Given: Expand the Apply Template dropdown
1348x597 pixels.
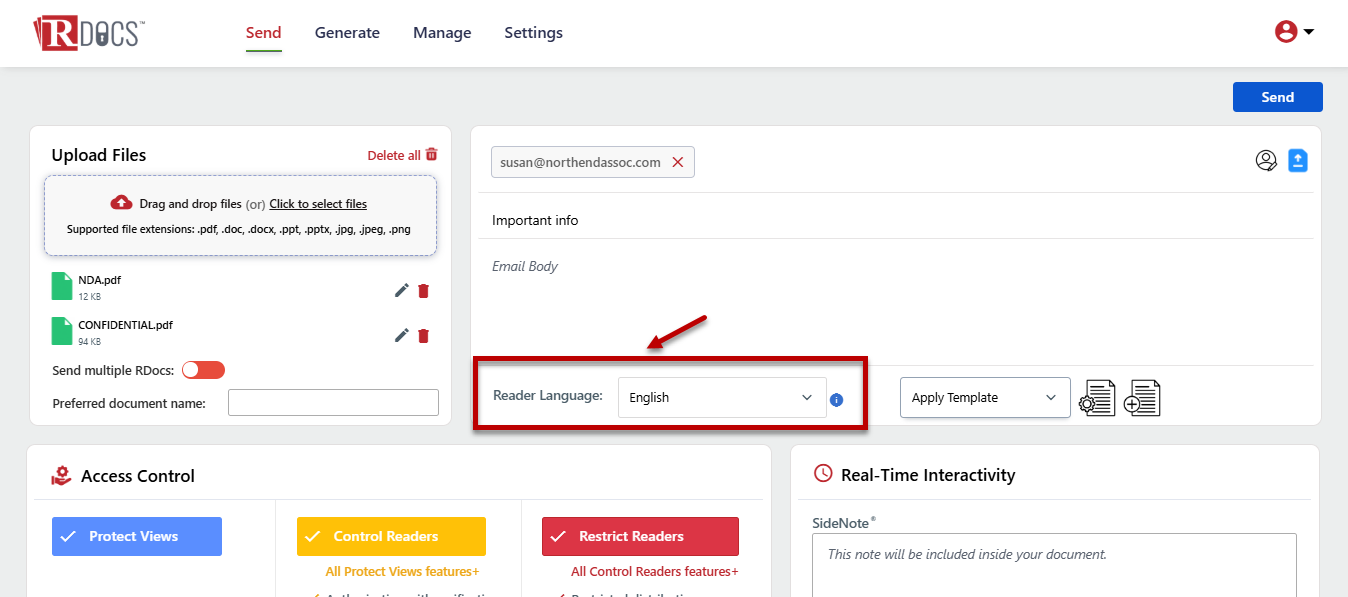Looking at the screenshot, I should point(984,397).
